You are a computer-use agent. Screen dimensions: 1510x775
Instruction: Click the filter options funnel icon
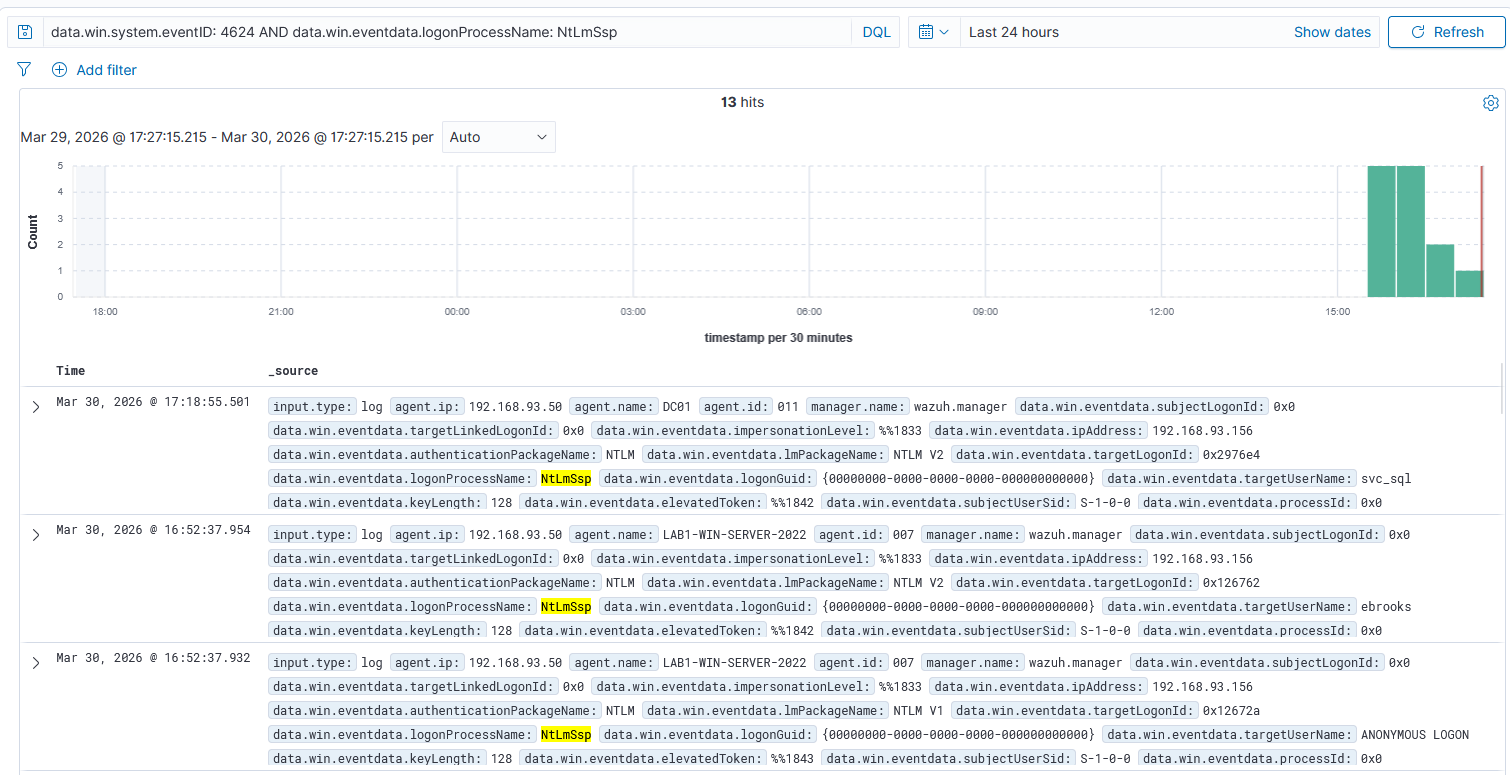point(25,70)
